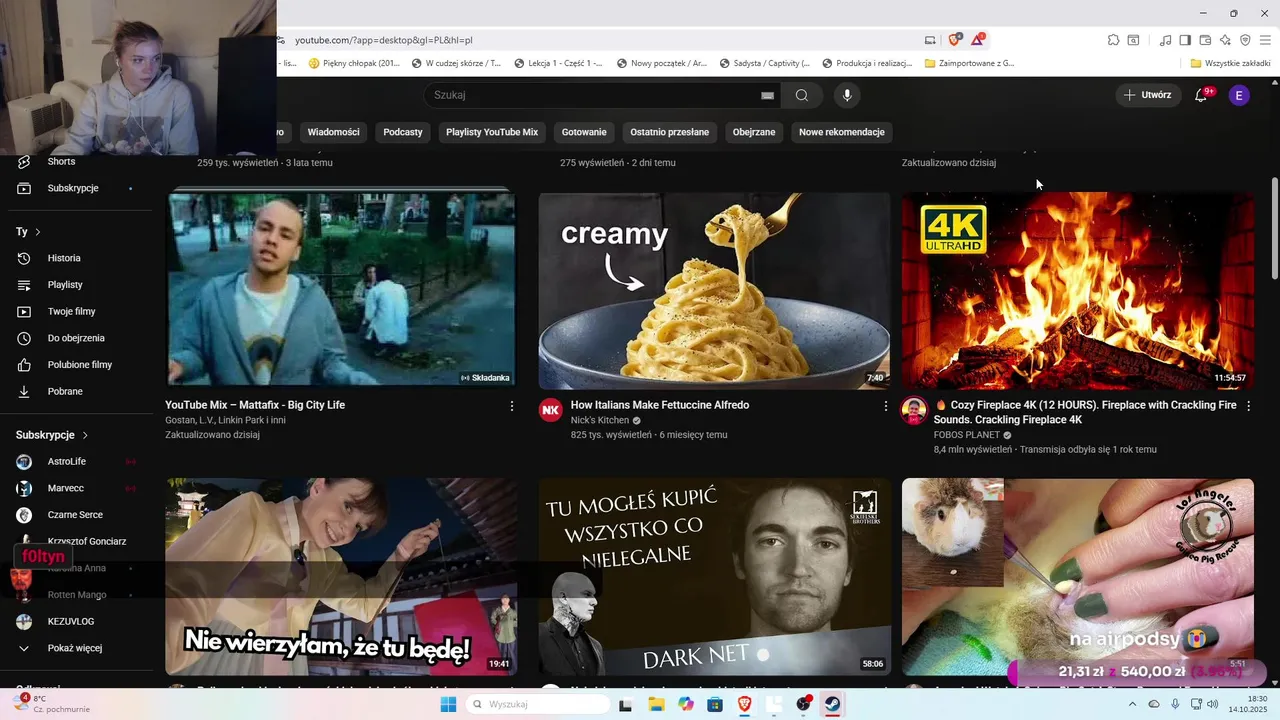Image resolution: width=1280 pixels, height=720 pixels.
Task: Click the browser address bar URL
Action: 384,41
